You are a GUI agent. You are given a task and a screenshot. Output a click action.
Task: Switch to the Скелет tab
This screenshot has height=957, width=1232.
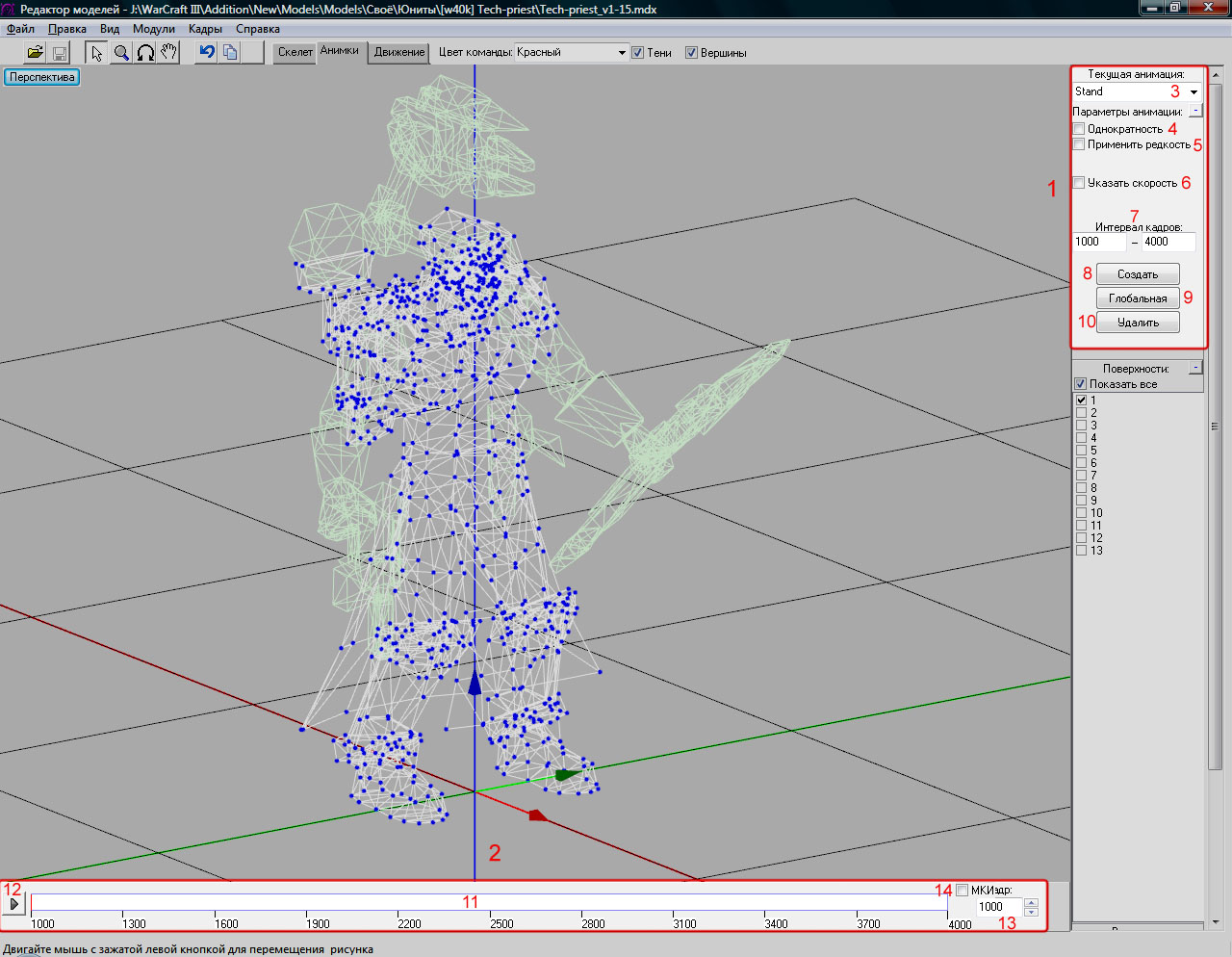click(295, 52)
